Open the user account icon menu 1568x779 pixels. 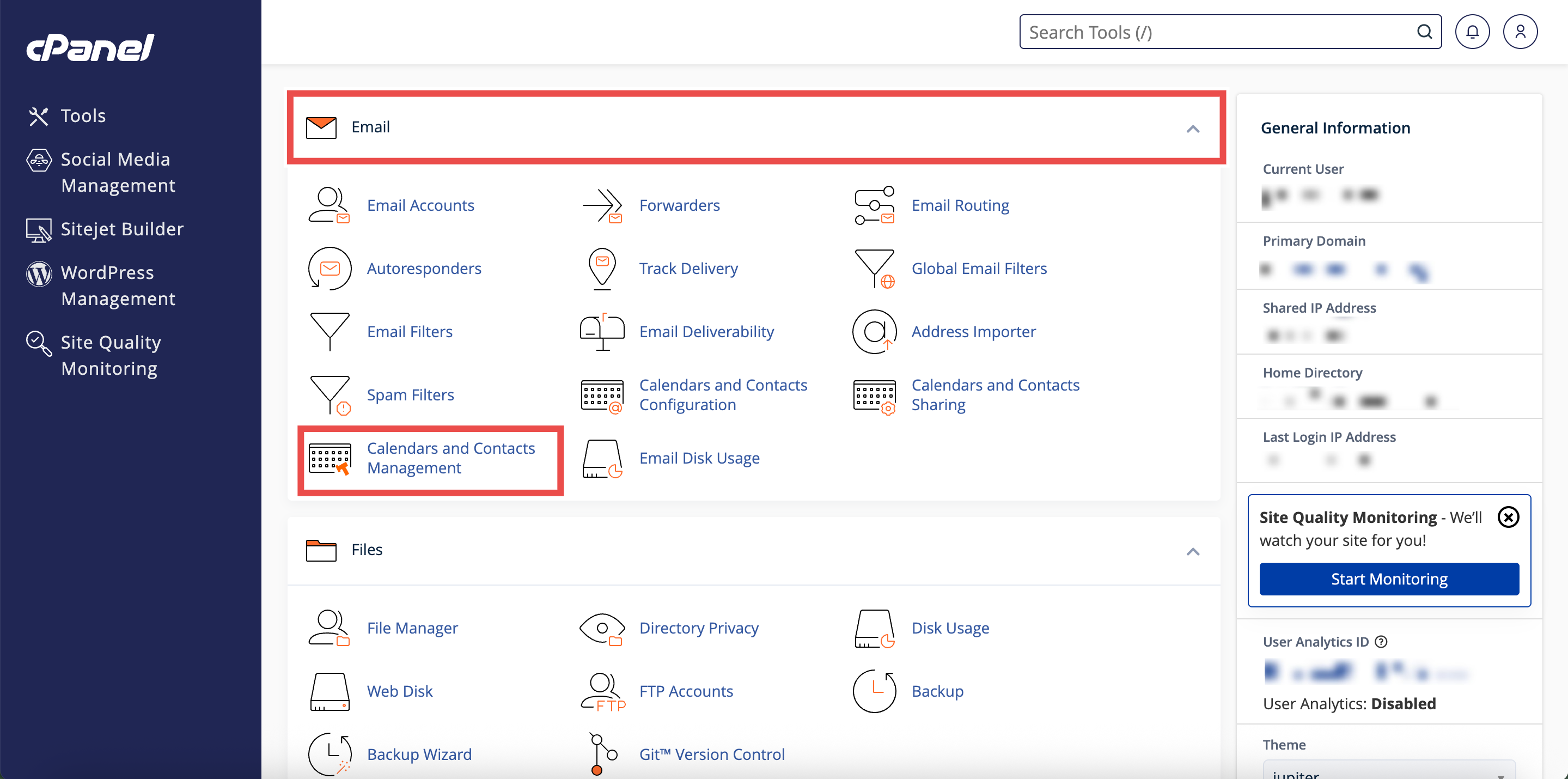tap(1520, 32)
